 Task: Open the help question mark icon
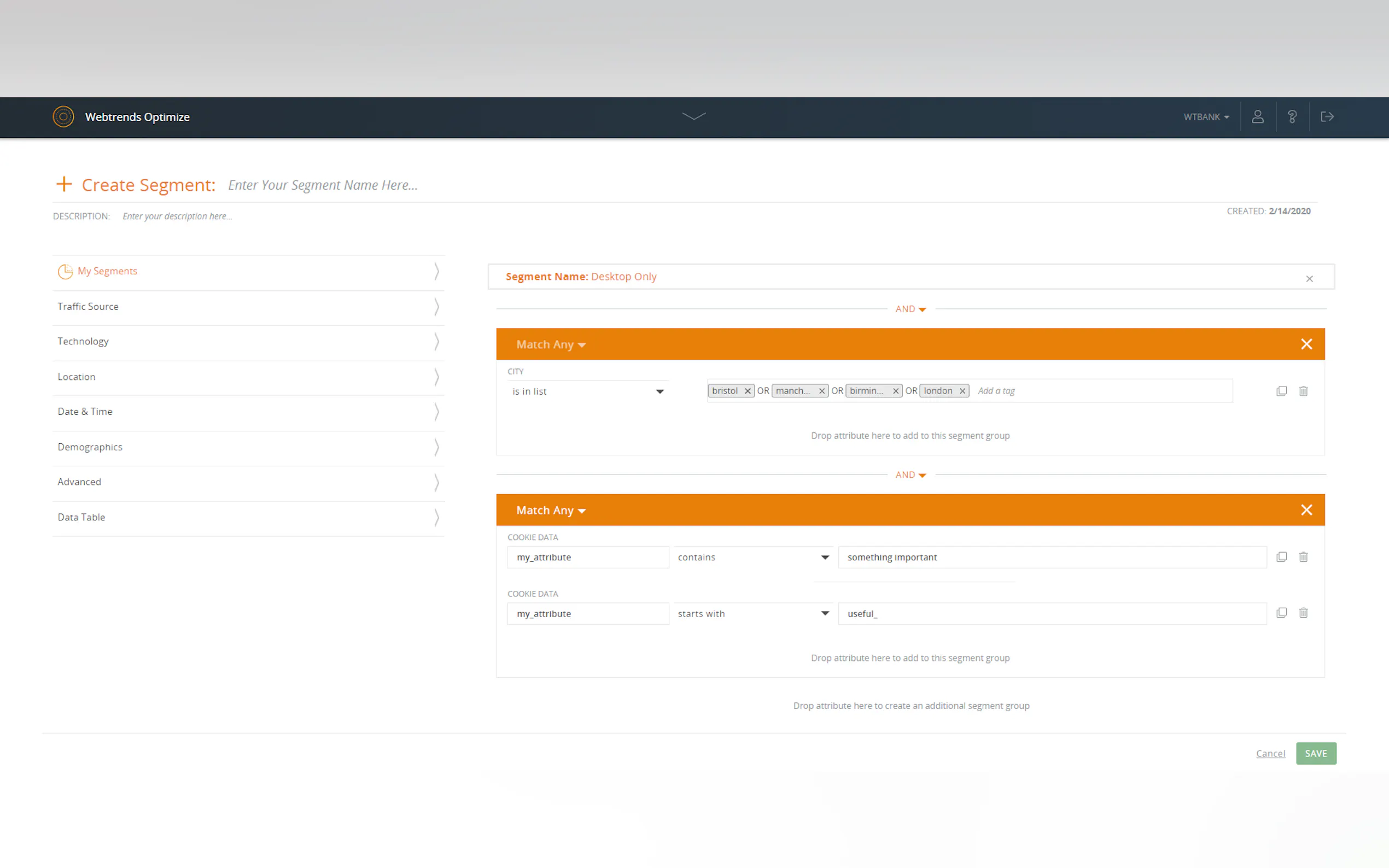[1292, 116]
